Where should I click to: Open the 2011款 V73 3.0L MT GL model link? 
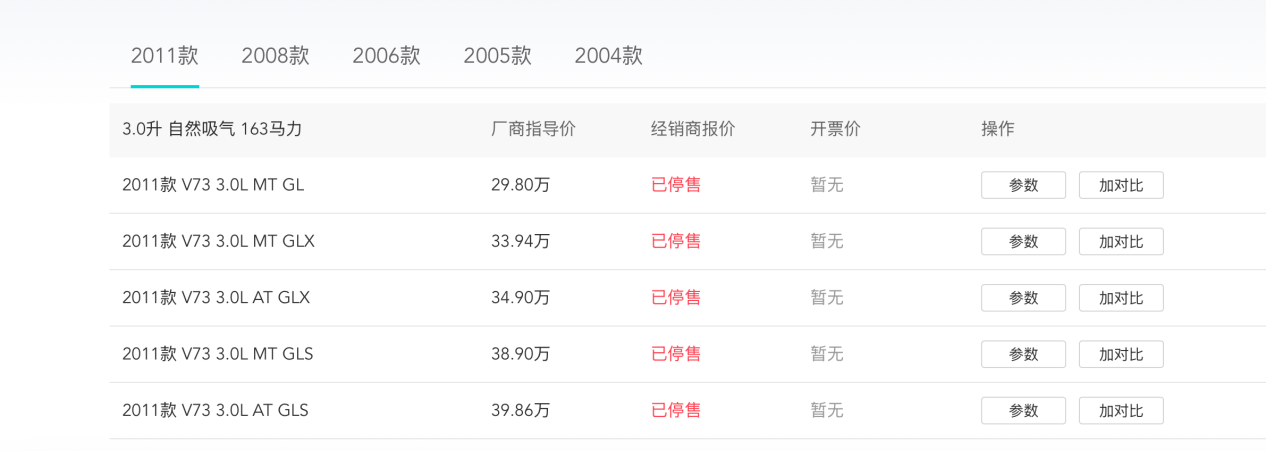click(213, 185)
